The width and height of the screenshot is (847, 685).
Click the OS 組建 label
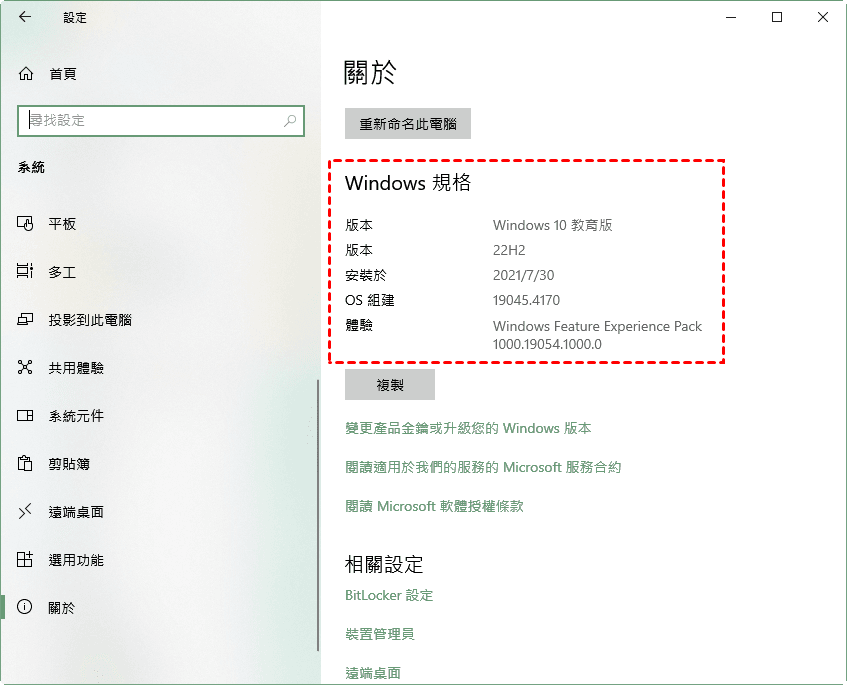[x=369, y=300]
